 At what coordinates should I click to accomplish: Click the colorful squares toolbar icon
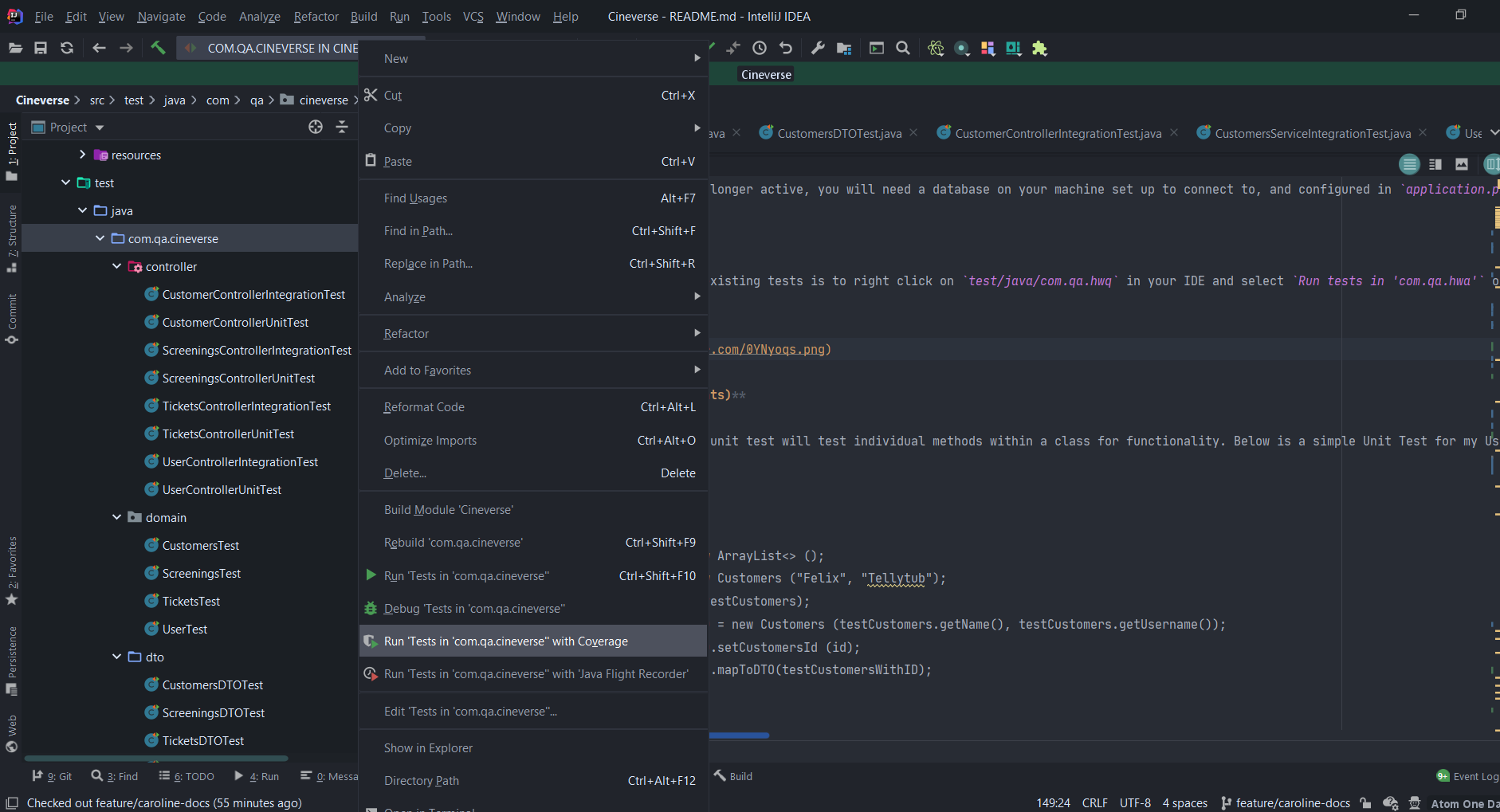[x=988, y=48]
